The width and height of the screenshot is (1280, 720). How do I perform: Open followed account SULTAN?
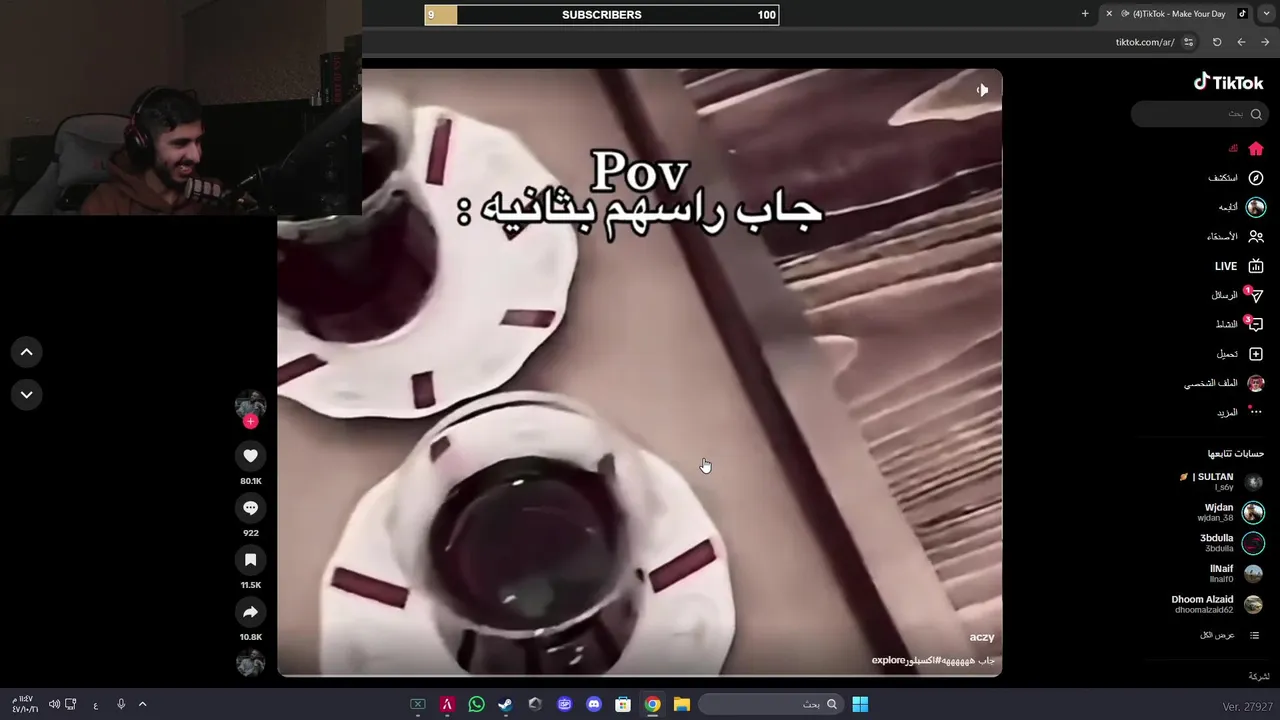[x=1221, y=481]
